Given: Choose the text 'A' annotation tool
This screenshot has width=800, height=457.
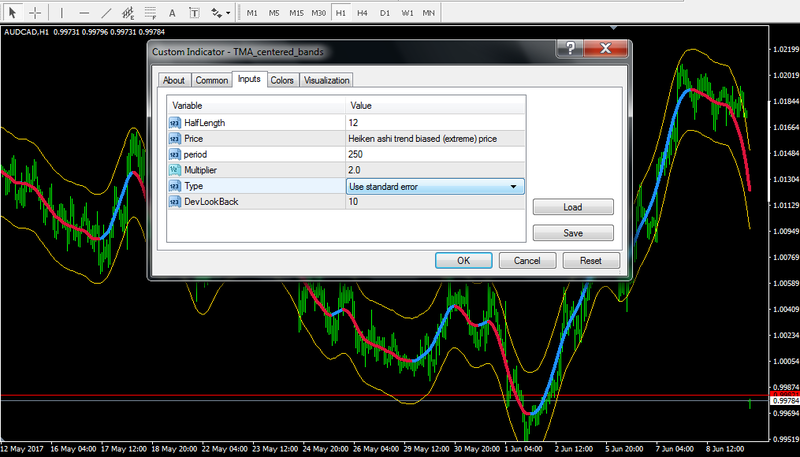Looking at the screenshot, I should click(171, 13).
